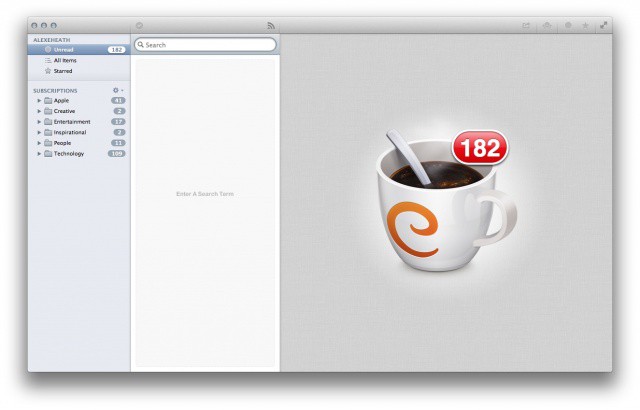The image size is (640, 410).
Task: Click inside the Search field
Action: (x=208, y=45)
